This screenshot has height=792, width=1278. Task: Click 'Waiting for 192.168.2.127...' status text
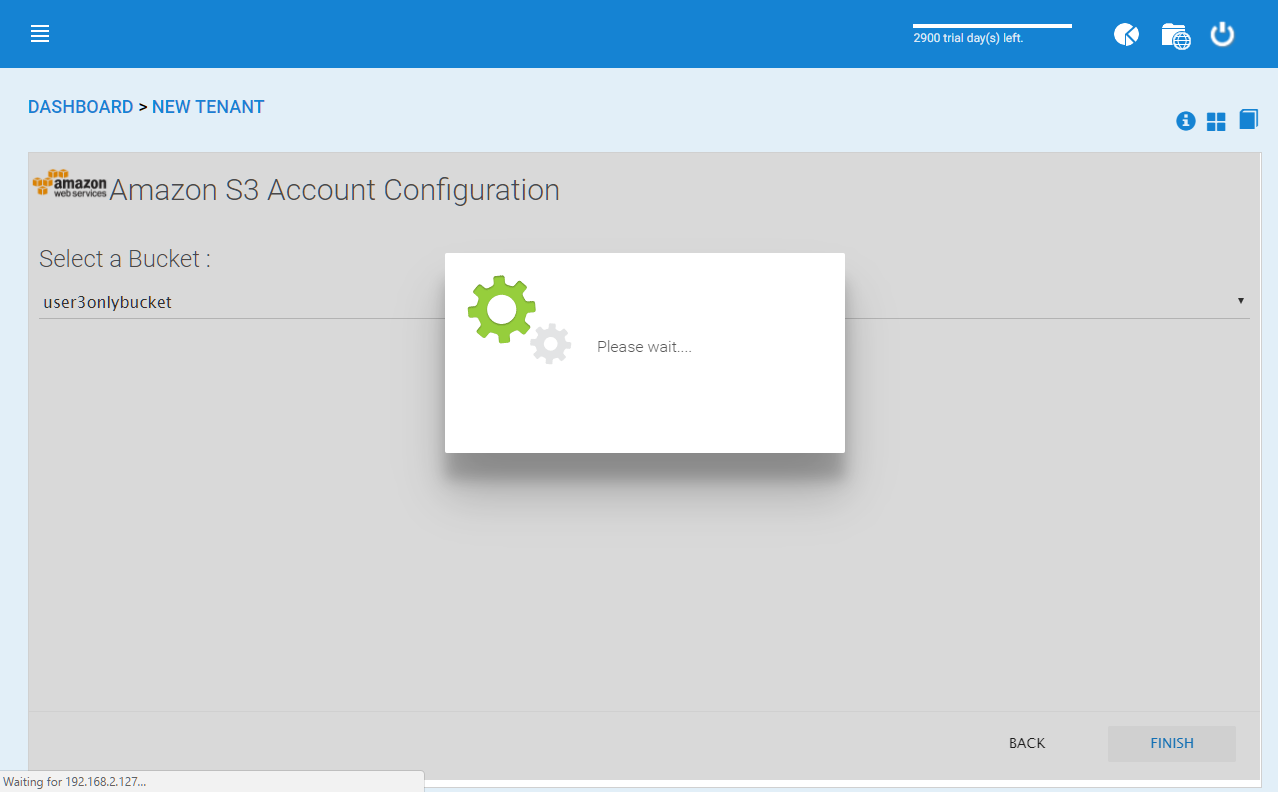coord(74,782)
